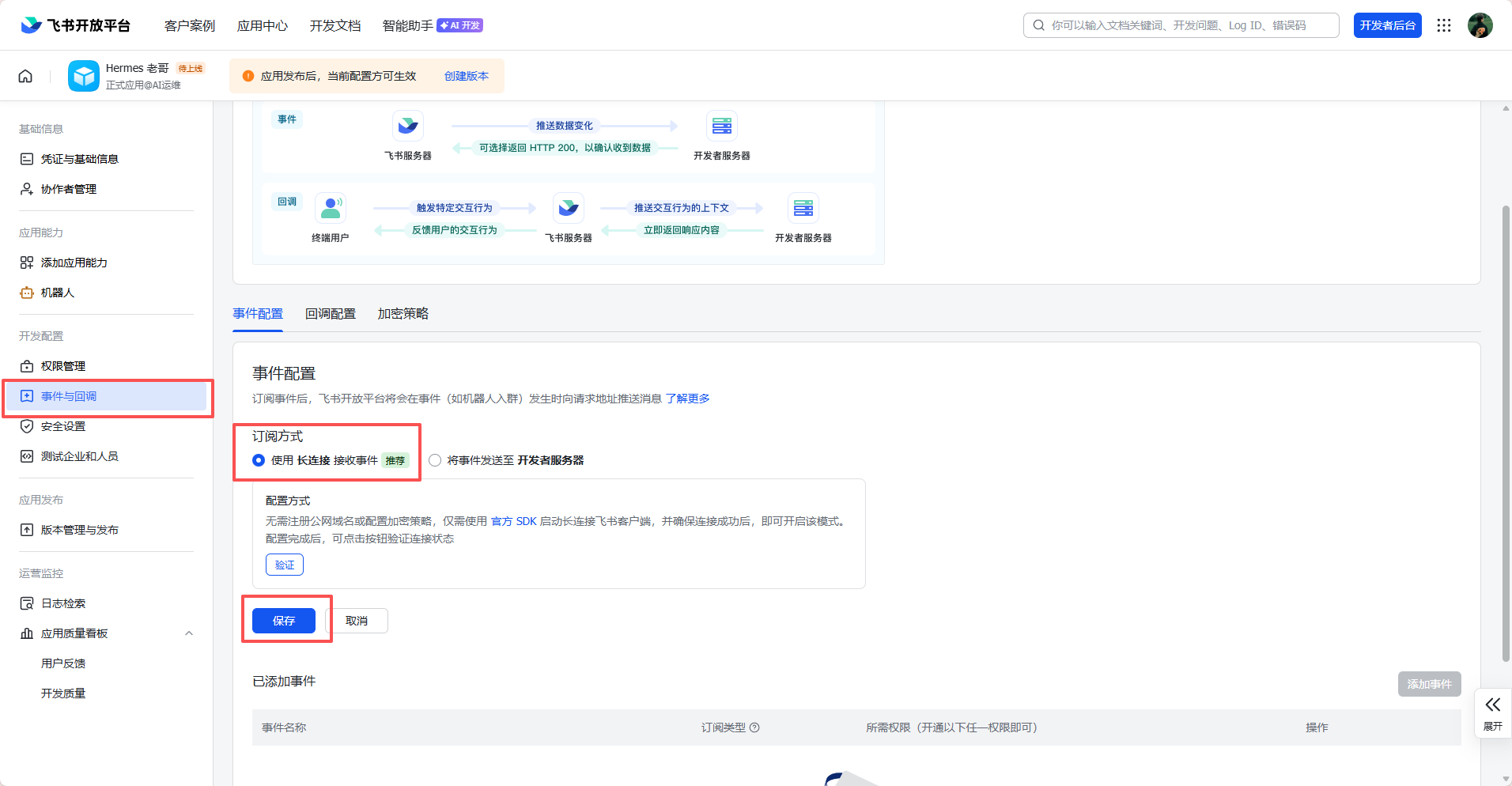Click the 测试企业和人员 icon
1512x786 pixels.
tap(27, 456)
